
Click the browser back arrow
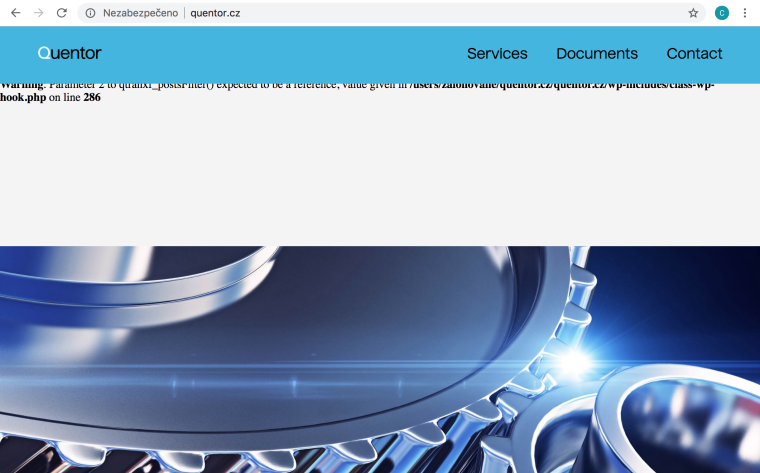pyautogui.click(x=15, y=13)
